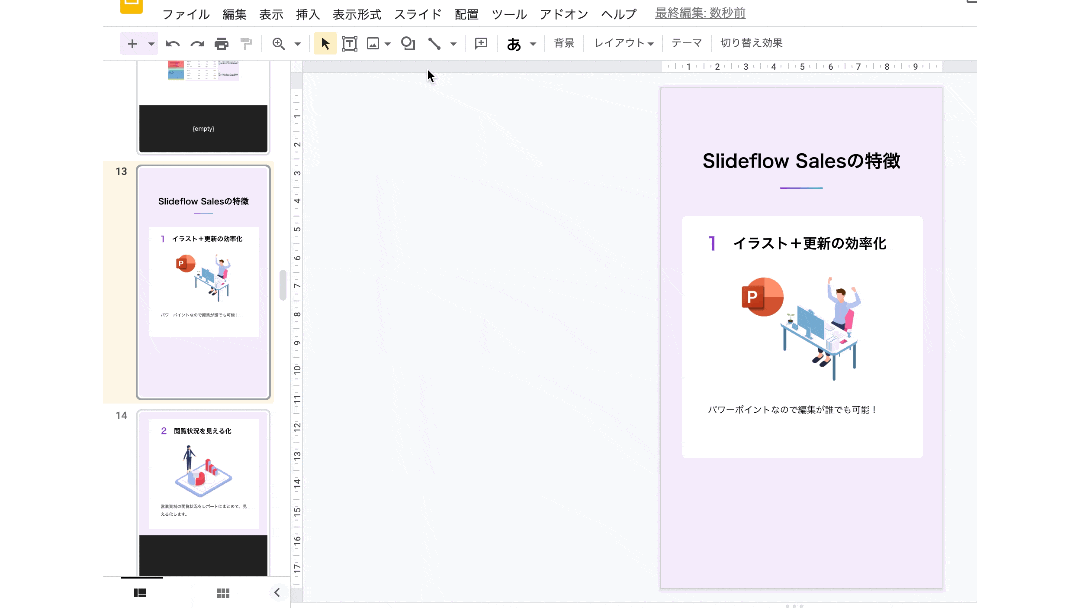Select slide 14 thumbnail
Image resolution: width=1080 pixels, height=608 pixels.
pyautogui.click(x=203, y=490)
